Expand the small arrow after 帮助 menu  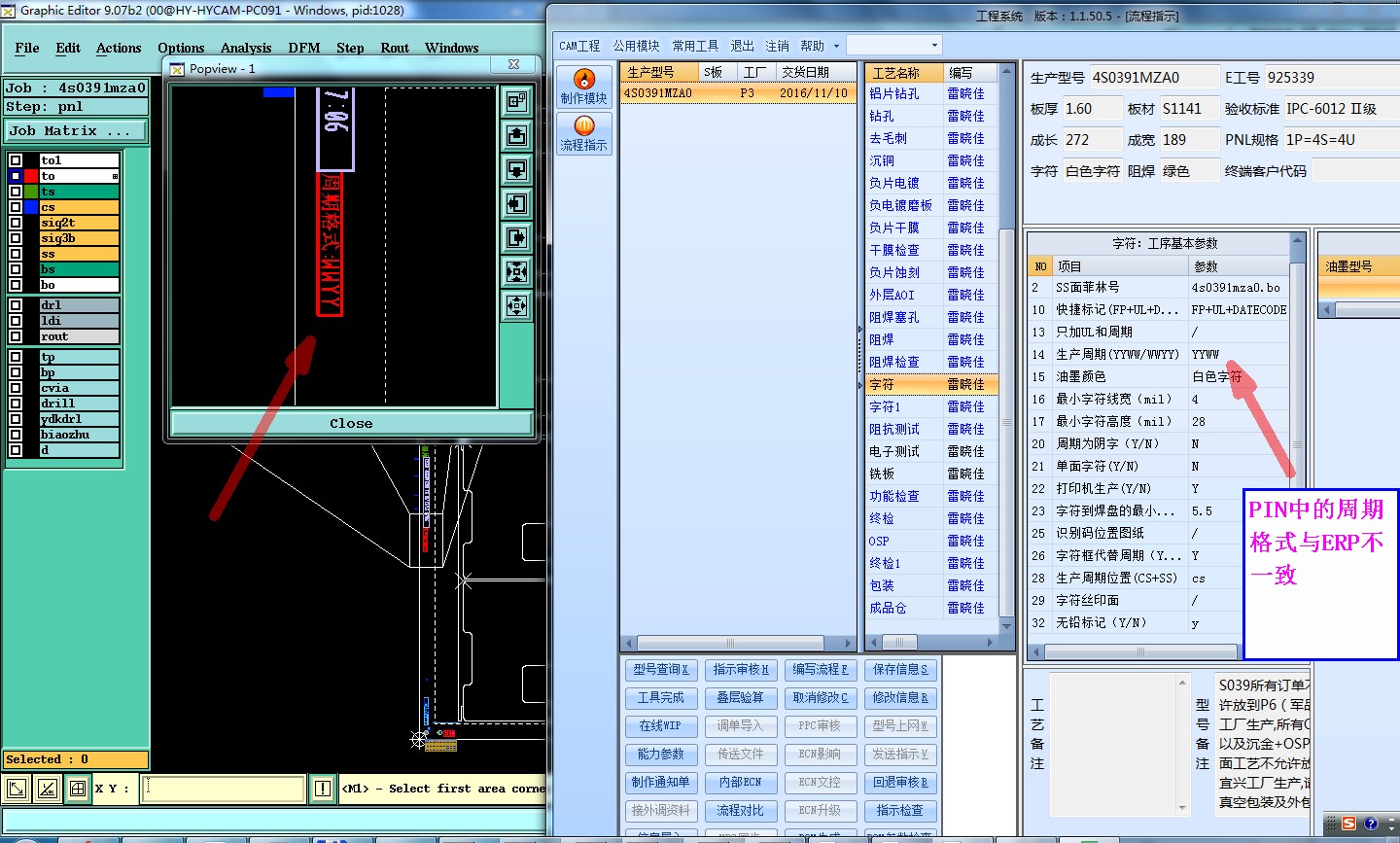click(834, 47)
